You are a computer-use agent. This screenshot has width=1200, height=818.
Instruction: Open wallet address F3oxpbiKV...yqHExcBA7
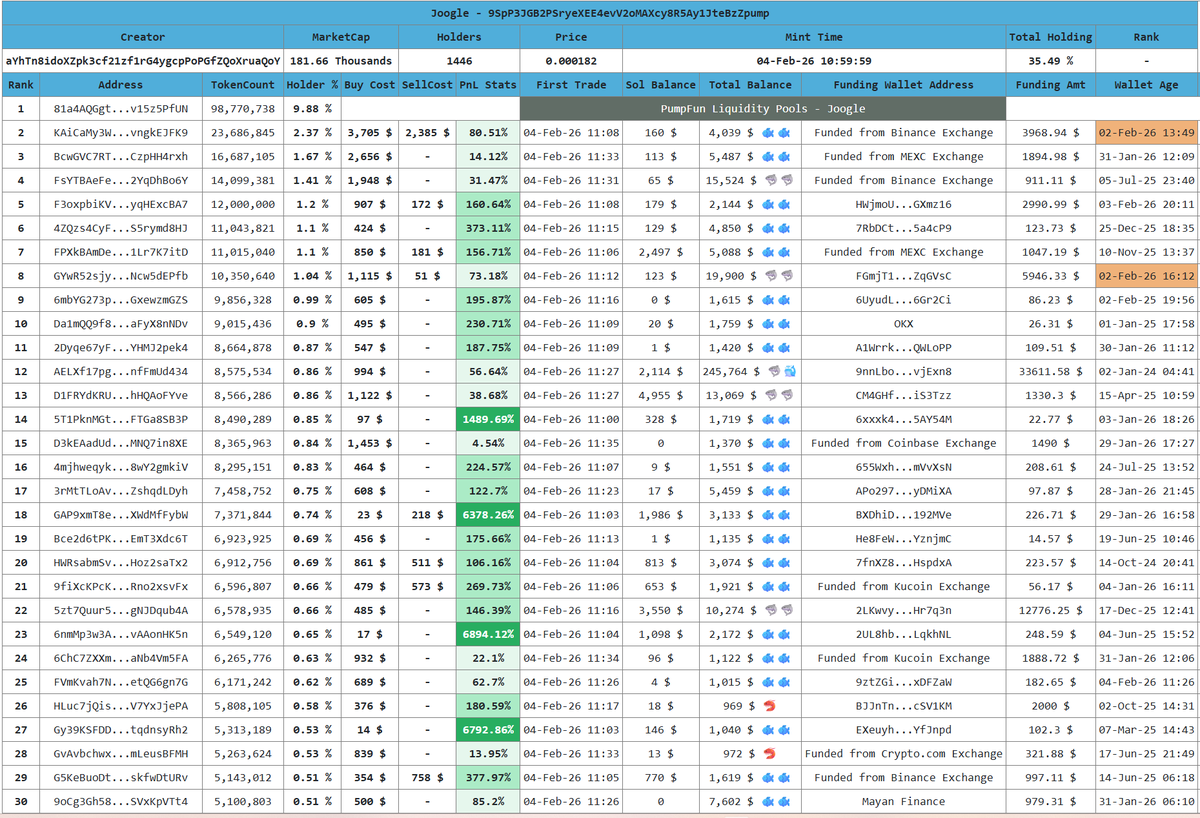tap(120, 205)
